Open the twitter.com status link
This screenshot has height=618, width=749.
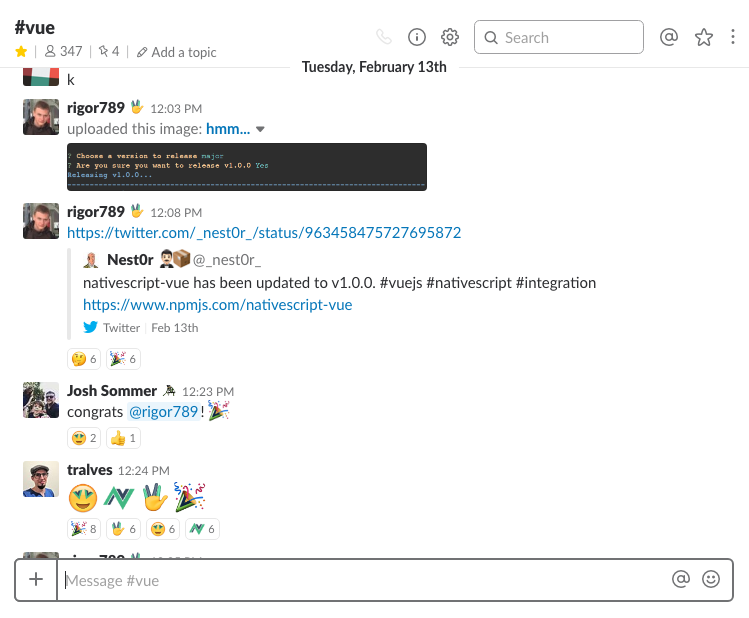[x=264, y=233]
